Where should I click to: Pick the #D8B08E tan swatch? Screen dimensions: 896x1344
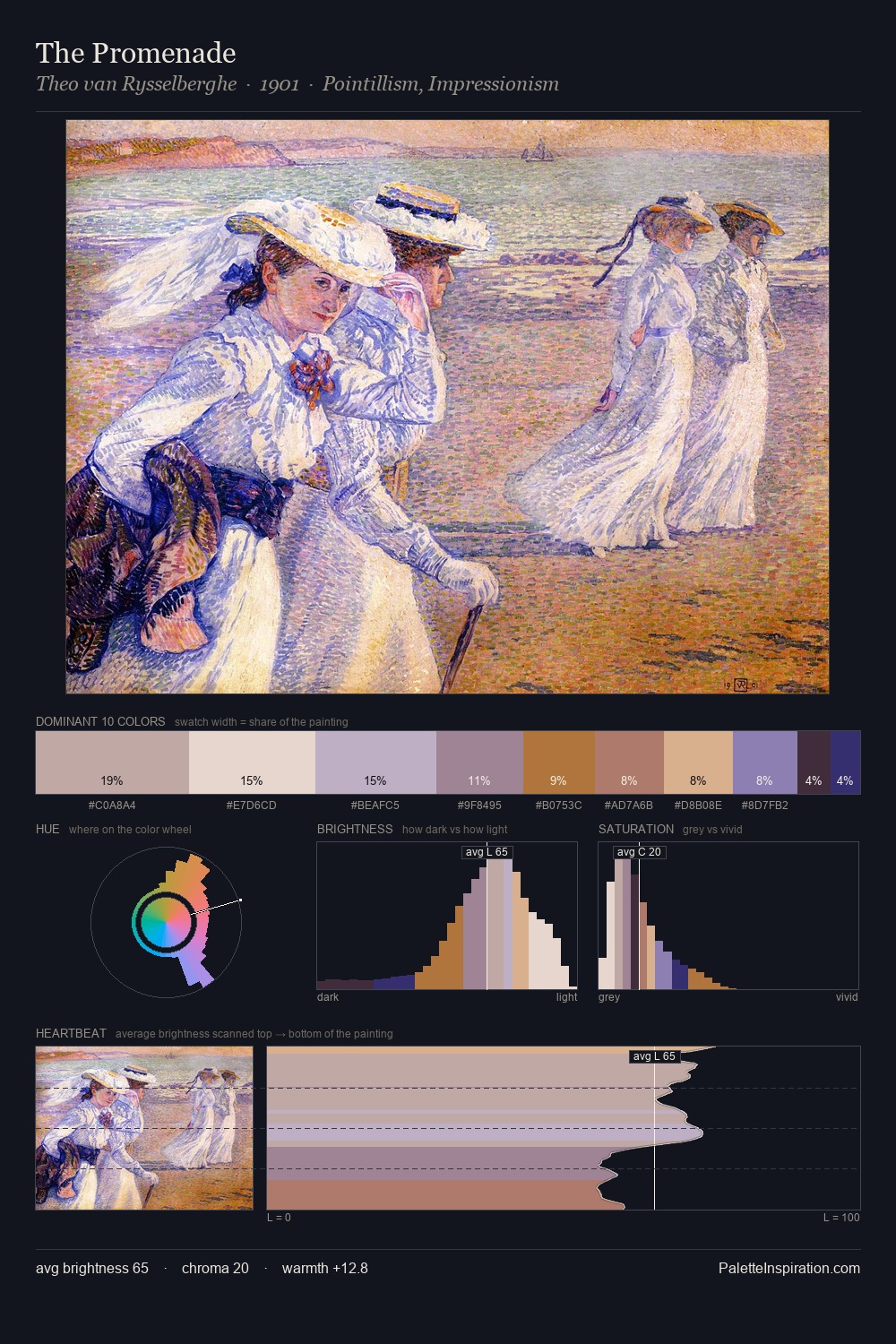point(698,762)
